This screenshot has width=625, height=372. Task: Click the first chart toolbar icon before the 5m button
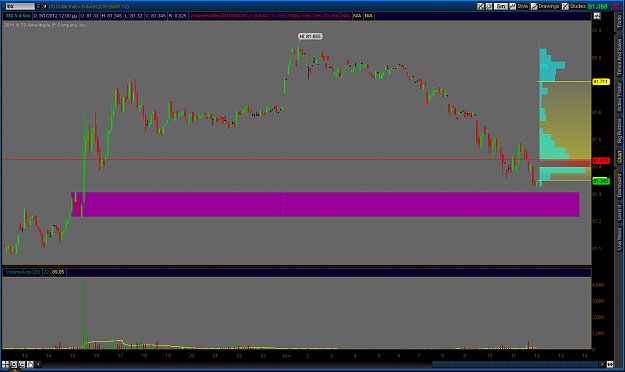tap(480, 6)
